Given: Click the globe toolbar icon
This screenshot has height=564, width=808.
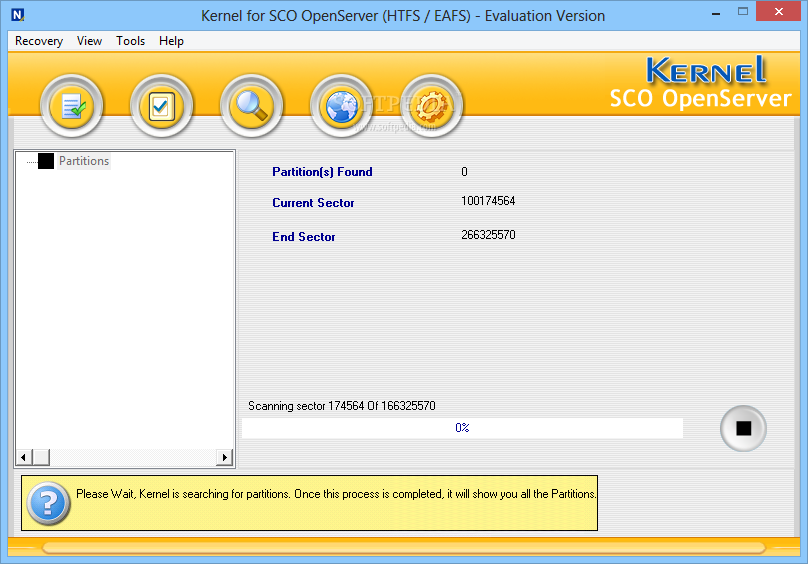Looking at the screenshot, I should [x=341, y=106].
